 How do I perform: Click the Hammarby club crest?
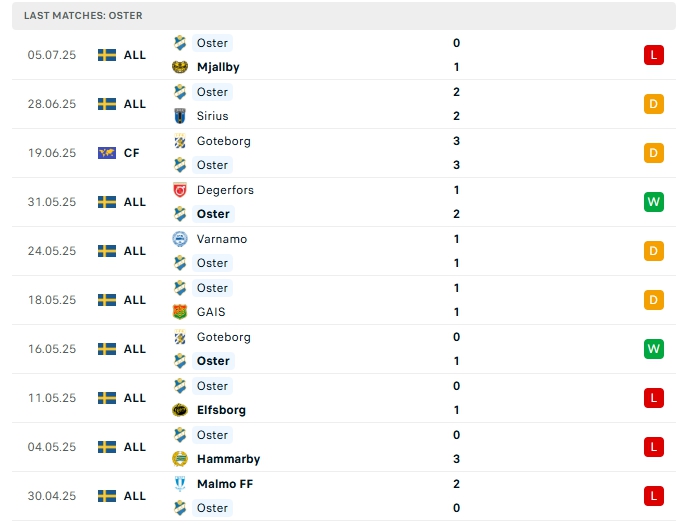[x=180, y=459]
